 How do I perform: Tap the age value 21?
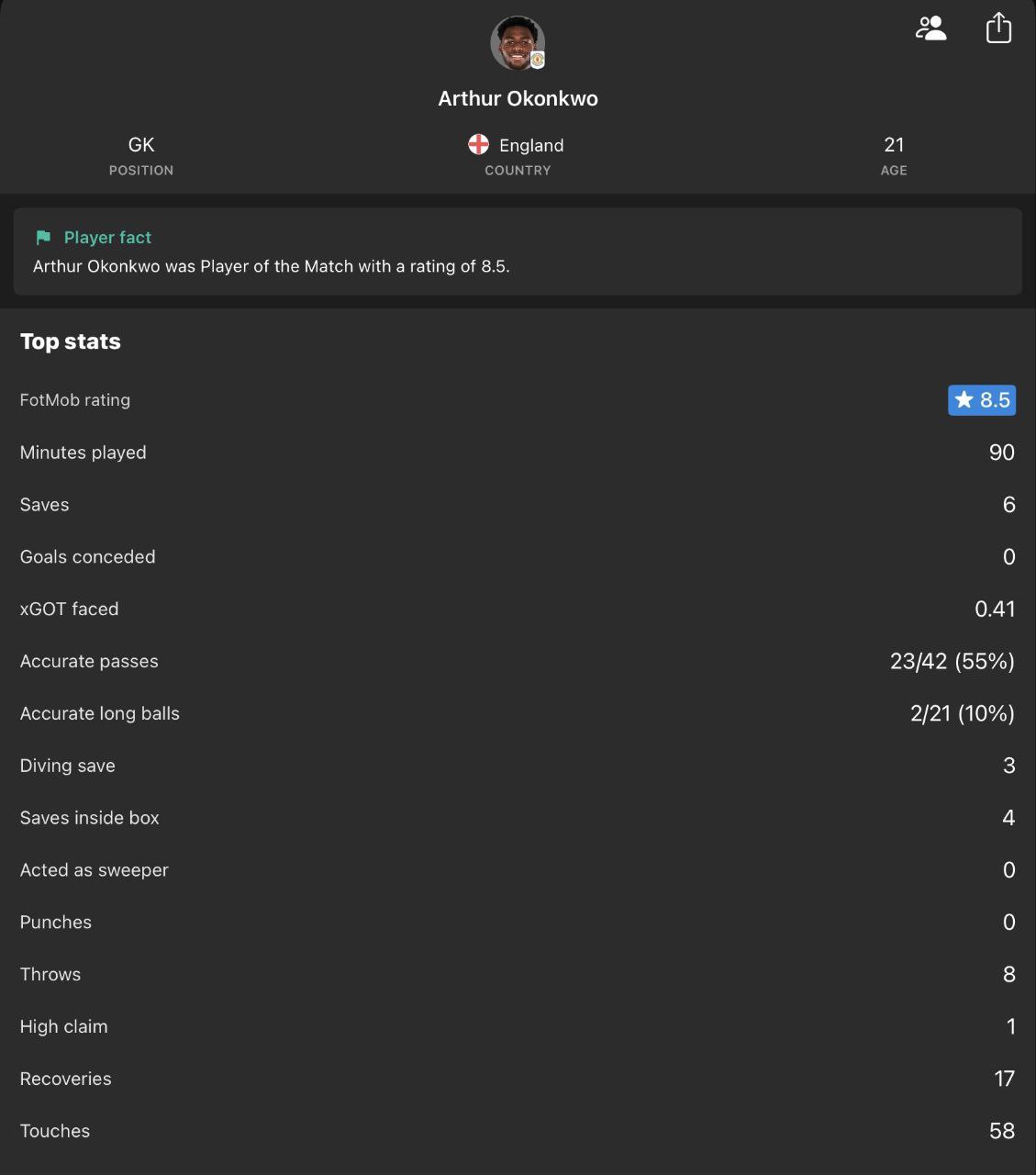pos(894,145)
